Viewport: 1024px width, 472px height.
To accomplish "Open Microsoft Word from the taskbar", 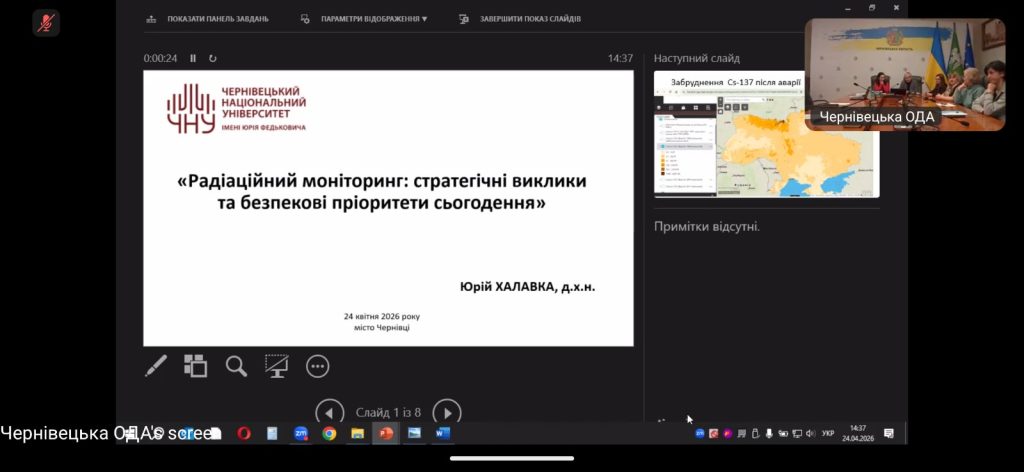I will pos(442,433).
